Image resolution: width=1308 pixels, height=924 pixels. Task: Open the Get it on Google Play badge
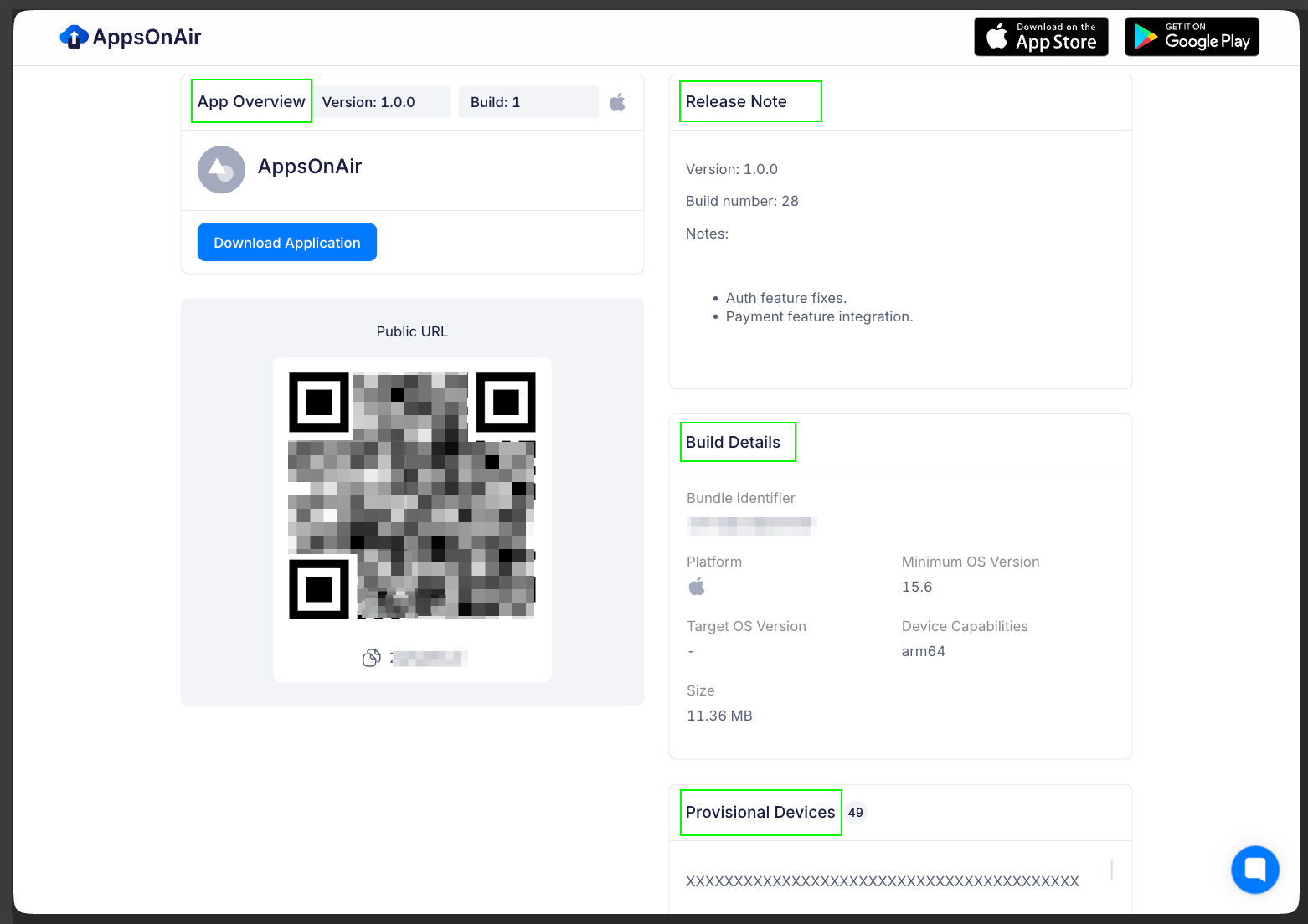coord(1192,37)
